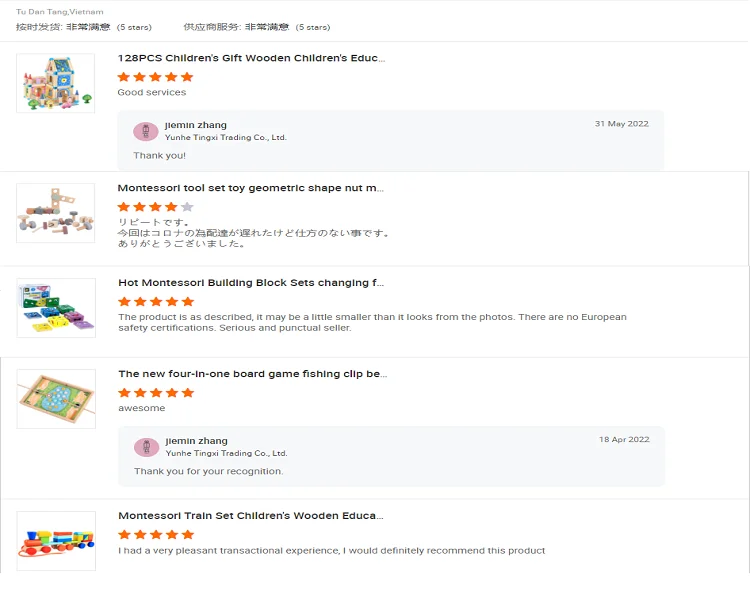
Task: Open 'The new four-in-one board game' title
Action: (251, 374)
